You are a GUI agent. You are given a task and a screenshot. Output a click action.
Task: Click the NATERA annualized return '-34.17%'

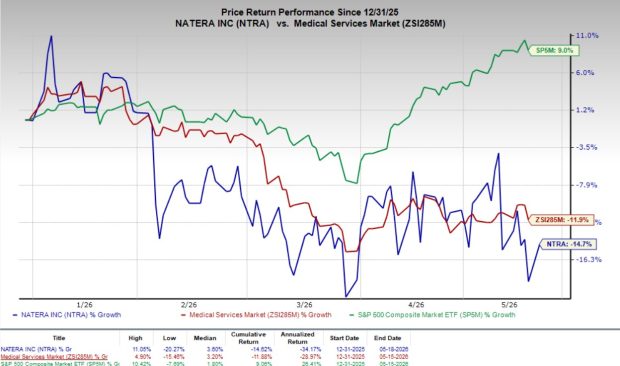tap(310, 350)
